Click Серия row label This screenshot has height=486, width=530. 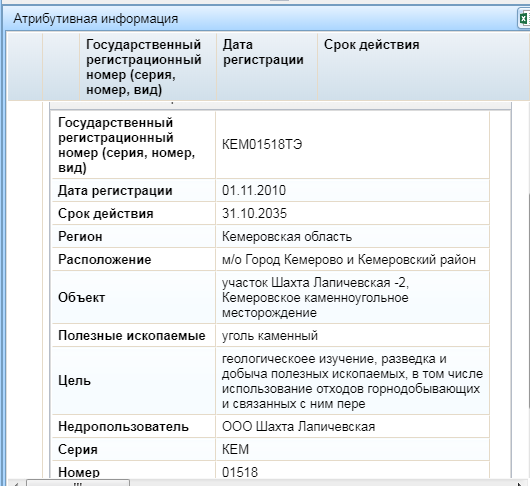78,449
